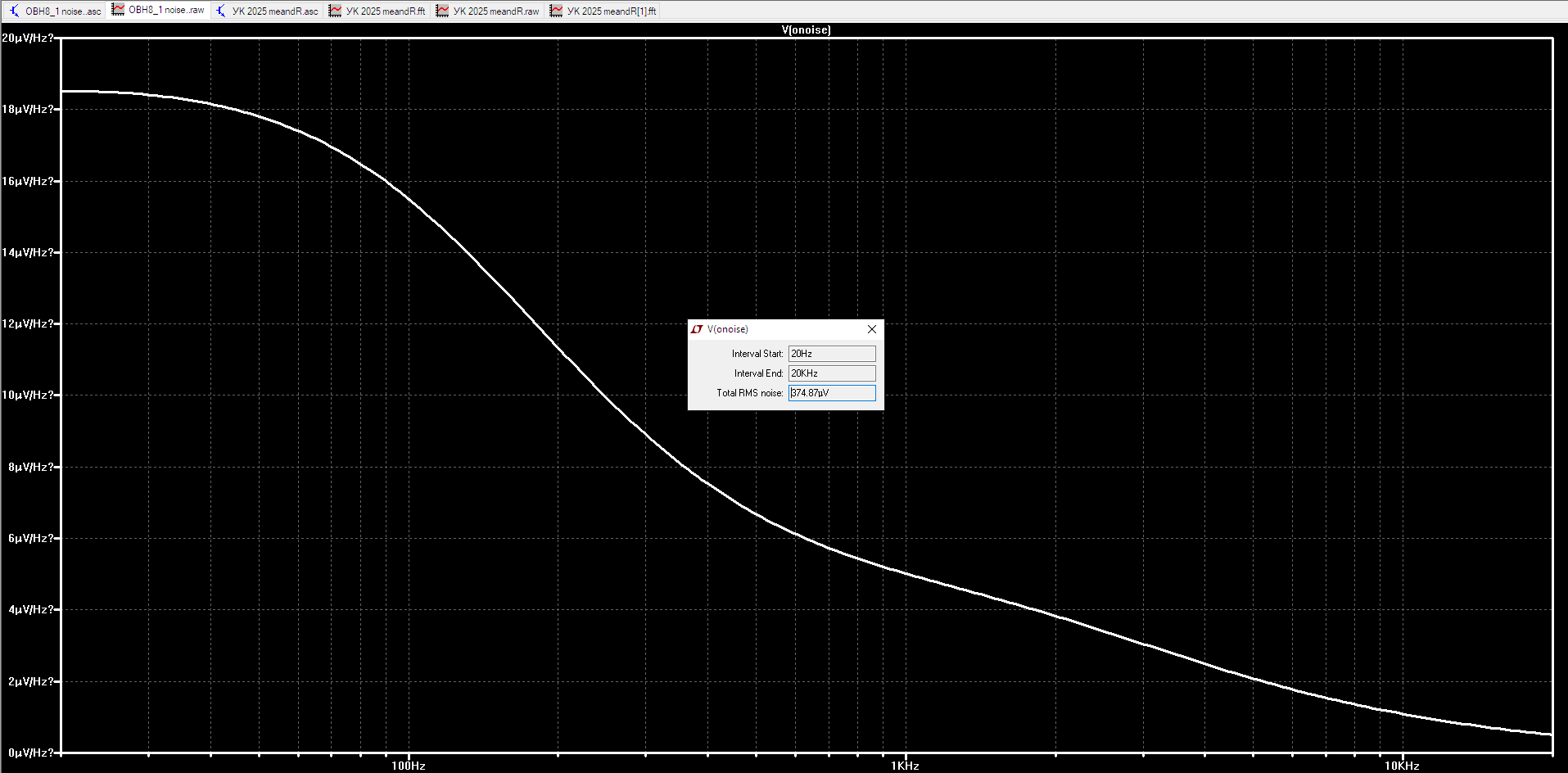Click the 14µV/Hz vertical axis label
The width and height of the screenshot is (1568, 773).
(28, 252)
